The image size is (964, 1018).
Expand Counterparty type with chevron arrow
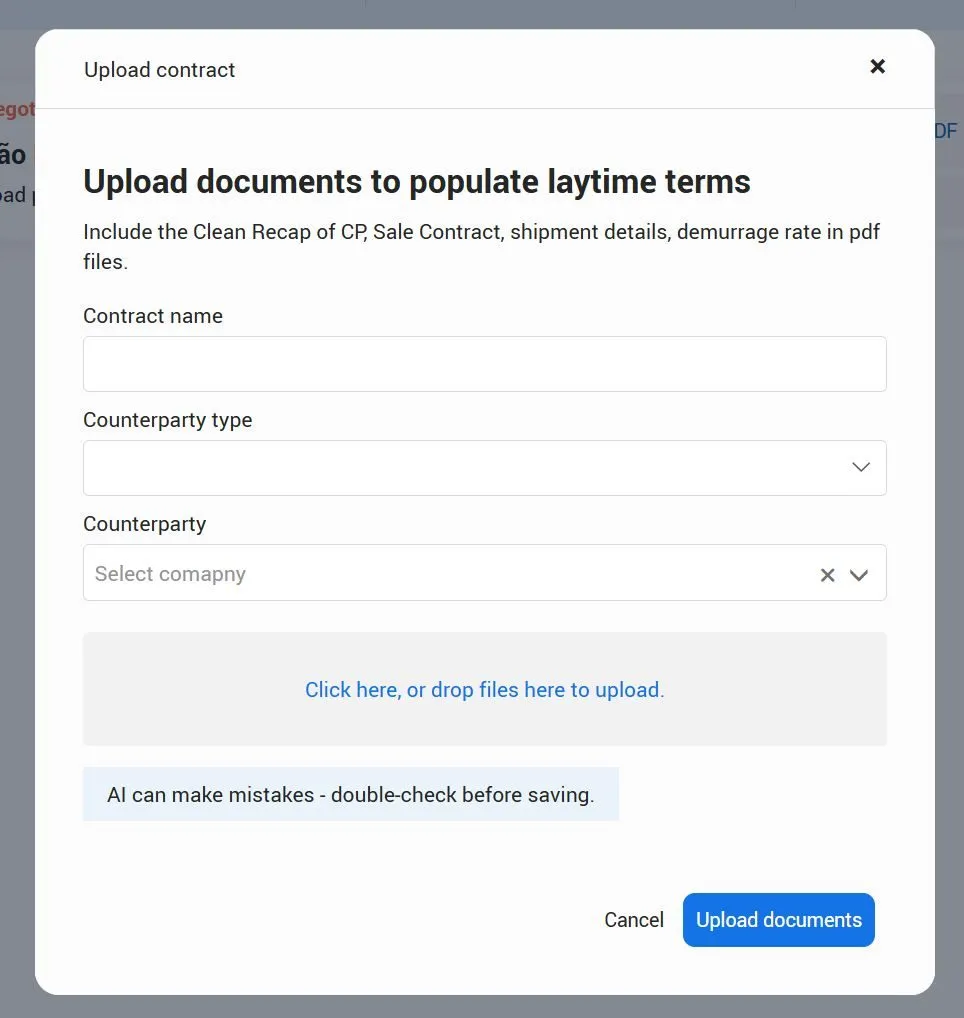(x=861, y=467)
